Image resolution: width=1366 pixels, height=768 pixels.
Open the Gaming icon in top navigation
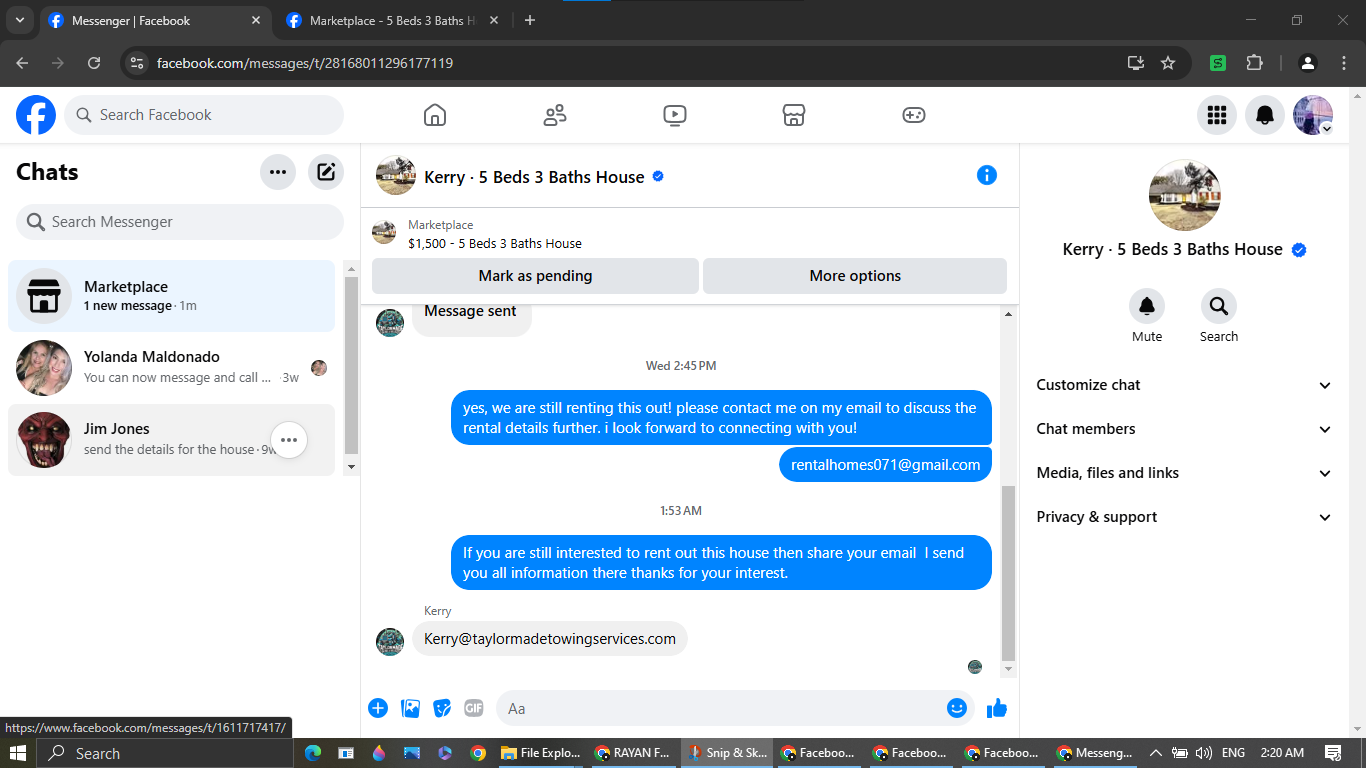914,115
